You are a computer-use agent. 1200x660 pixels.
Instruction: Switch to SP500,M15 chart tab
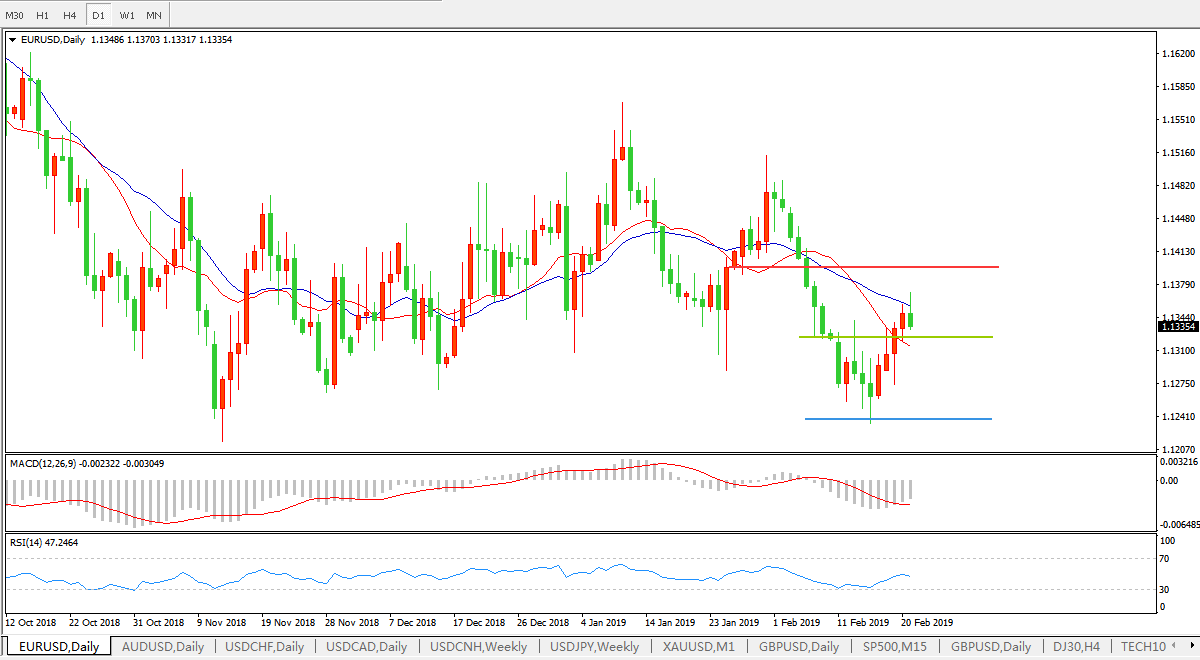(894, 647)
